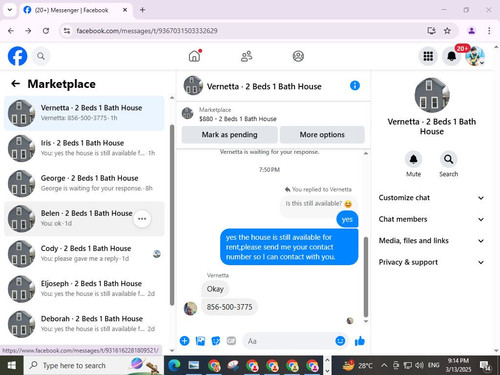Image resolution: width=500 pixels, height=375 pixels.
Task: Click the blue 'yes' message bubble
Action: pyautogui.click(x=347, y=219)
